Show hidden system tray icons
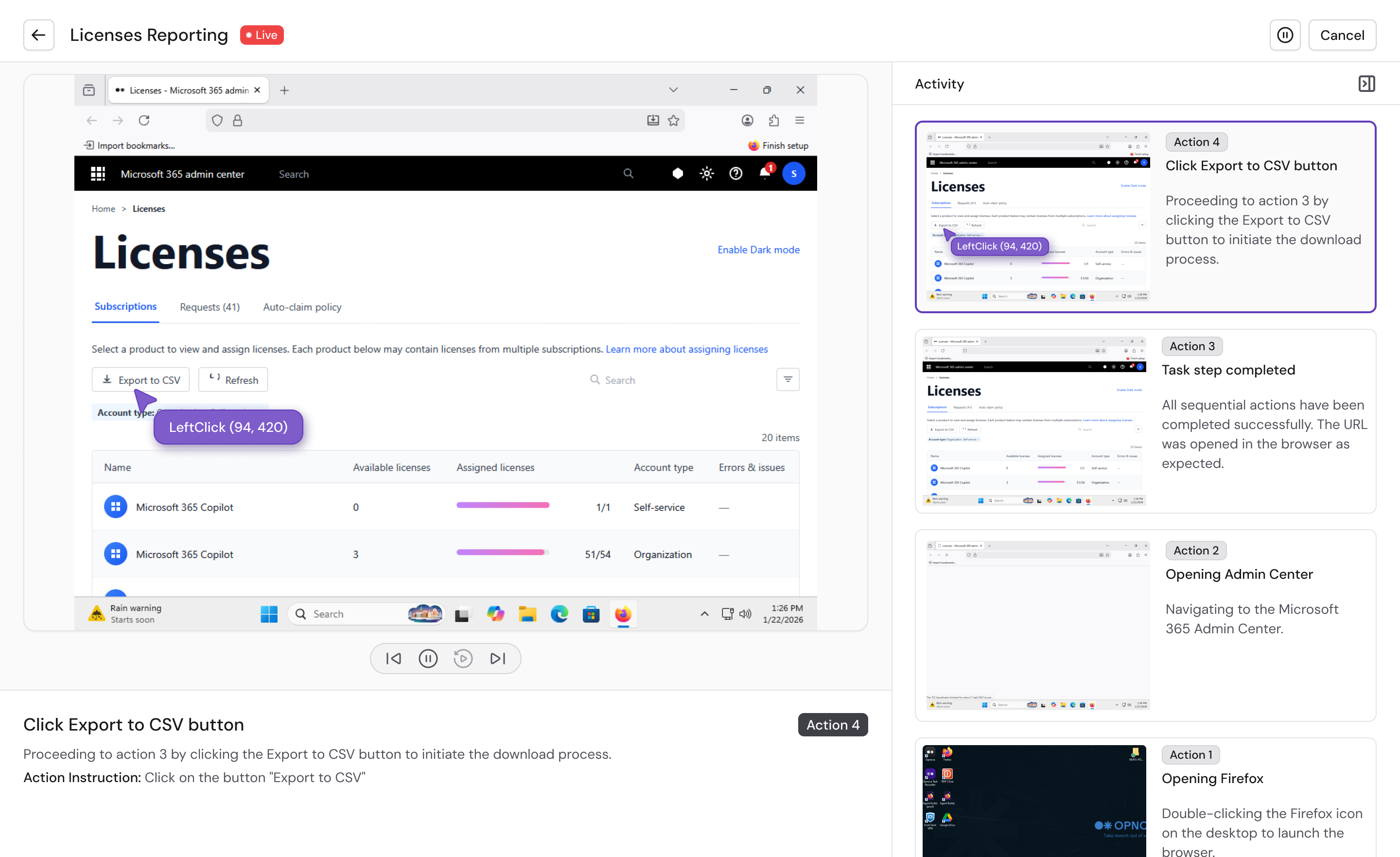The width and height of the screenshot is (1400, 857). click(704, 614)
